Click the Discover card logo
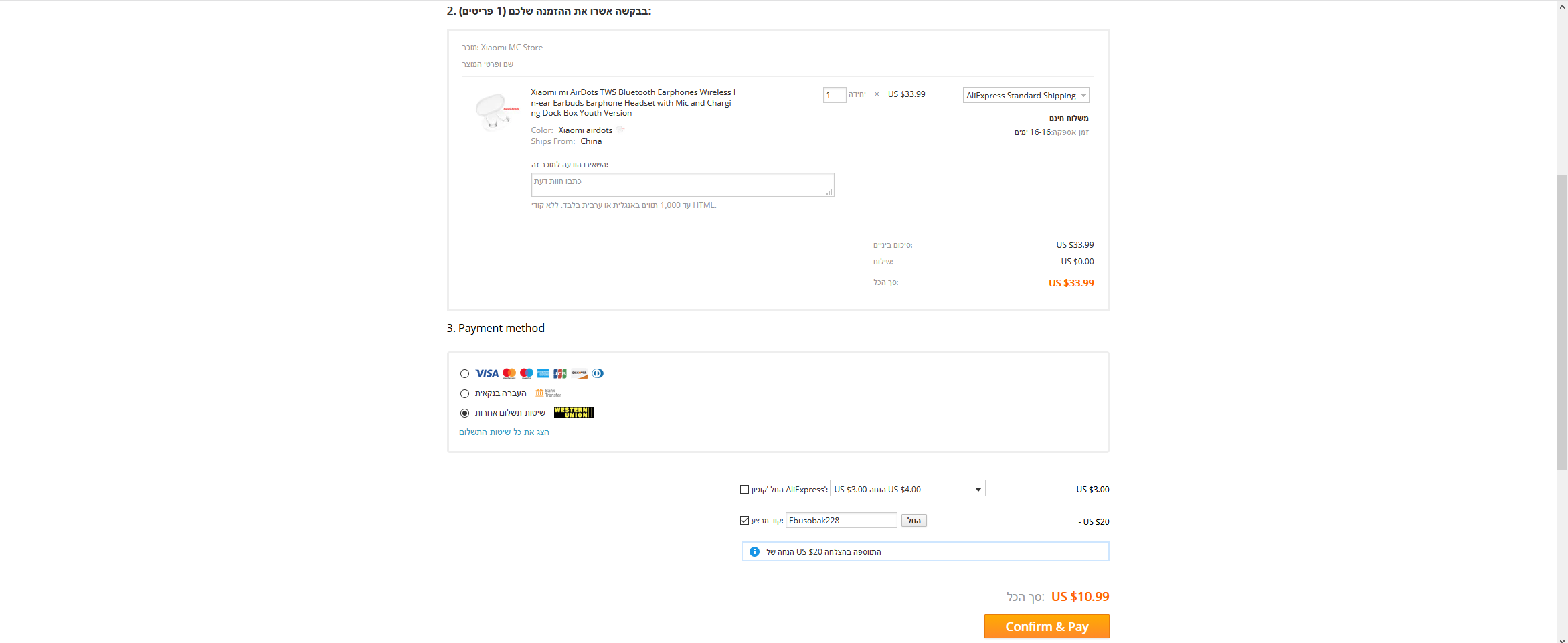This screenshot has height=643, width=1568. point(580,373)
